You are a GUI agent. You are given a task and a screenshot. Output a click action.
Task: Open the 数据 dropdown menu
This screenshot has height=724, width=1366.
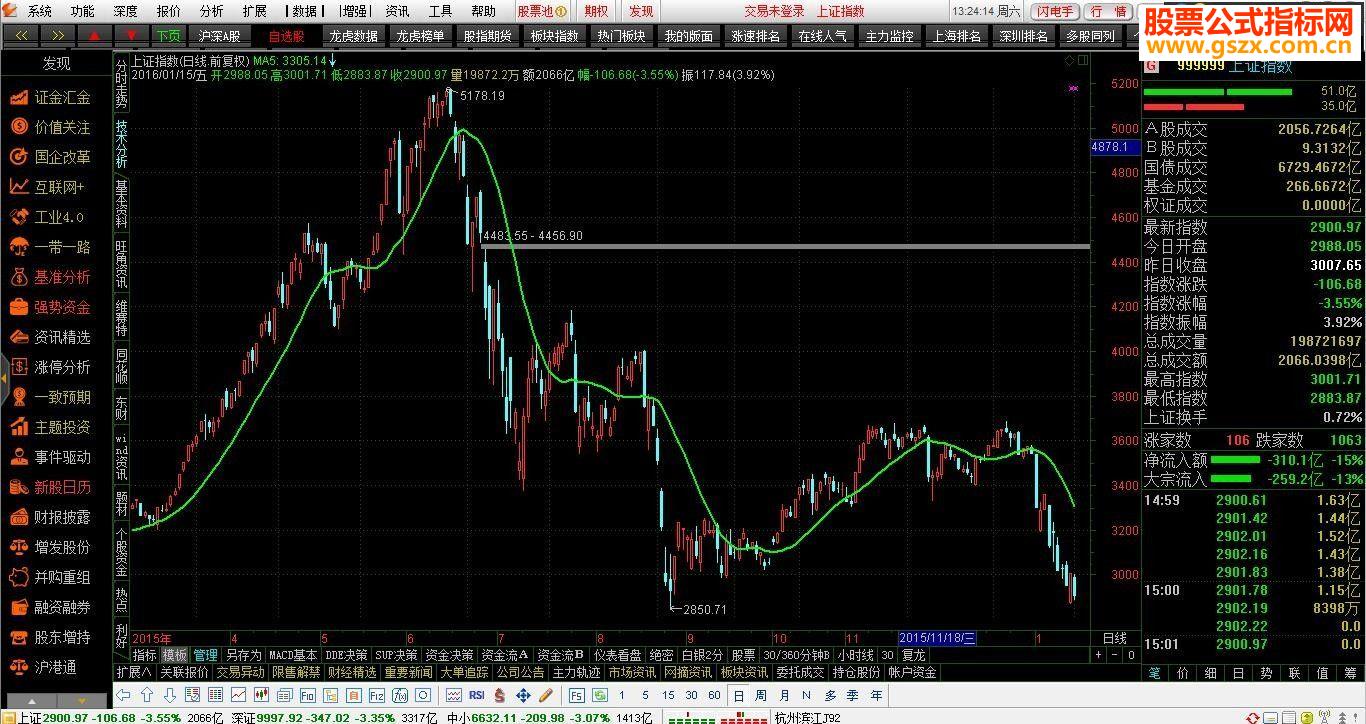coord(303,11)
